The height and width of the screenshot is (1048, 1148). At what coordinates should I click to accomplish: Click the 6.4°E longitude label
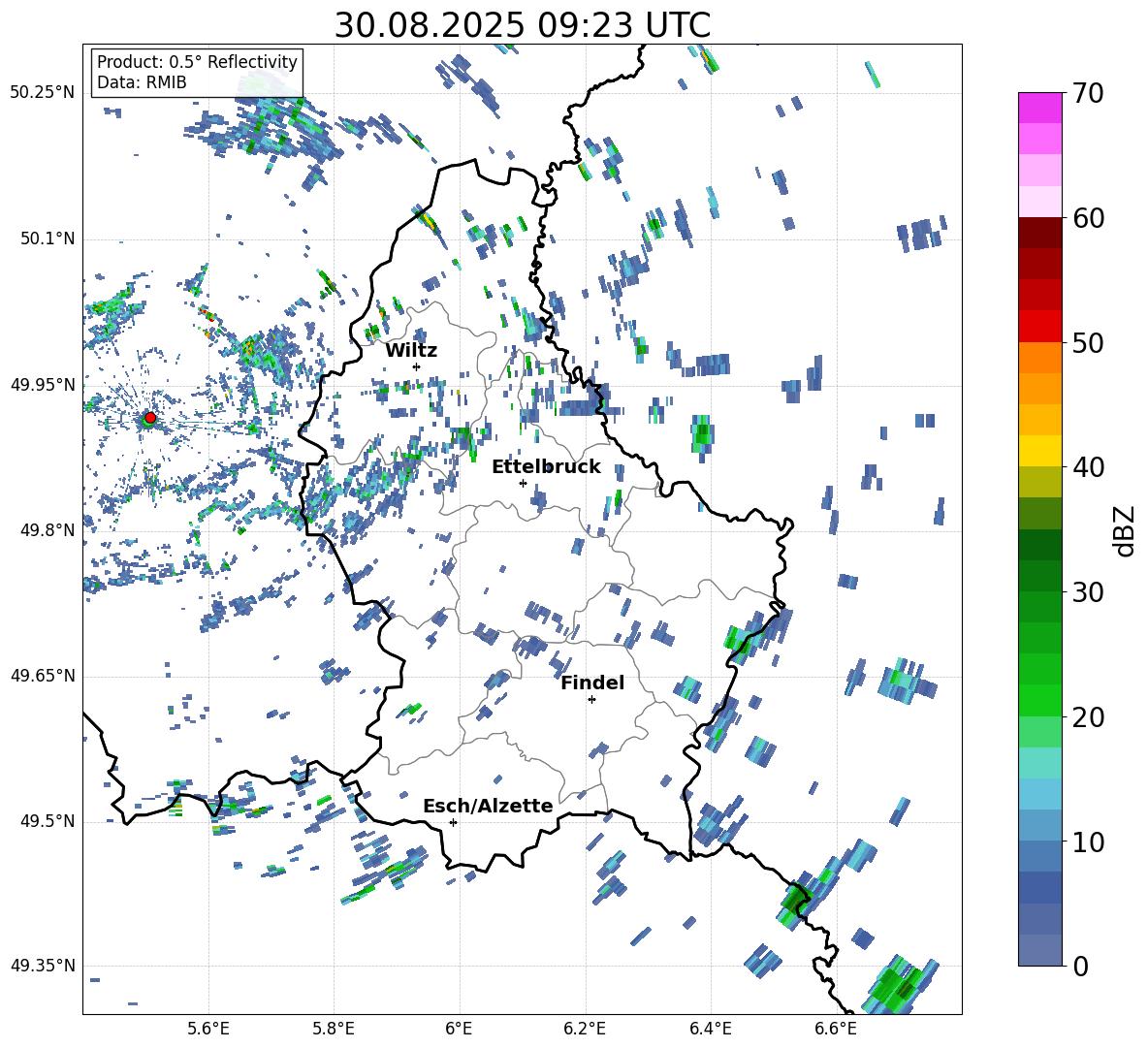(710, 1029)
